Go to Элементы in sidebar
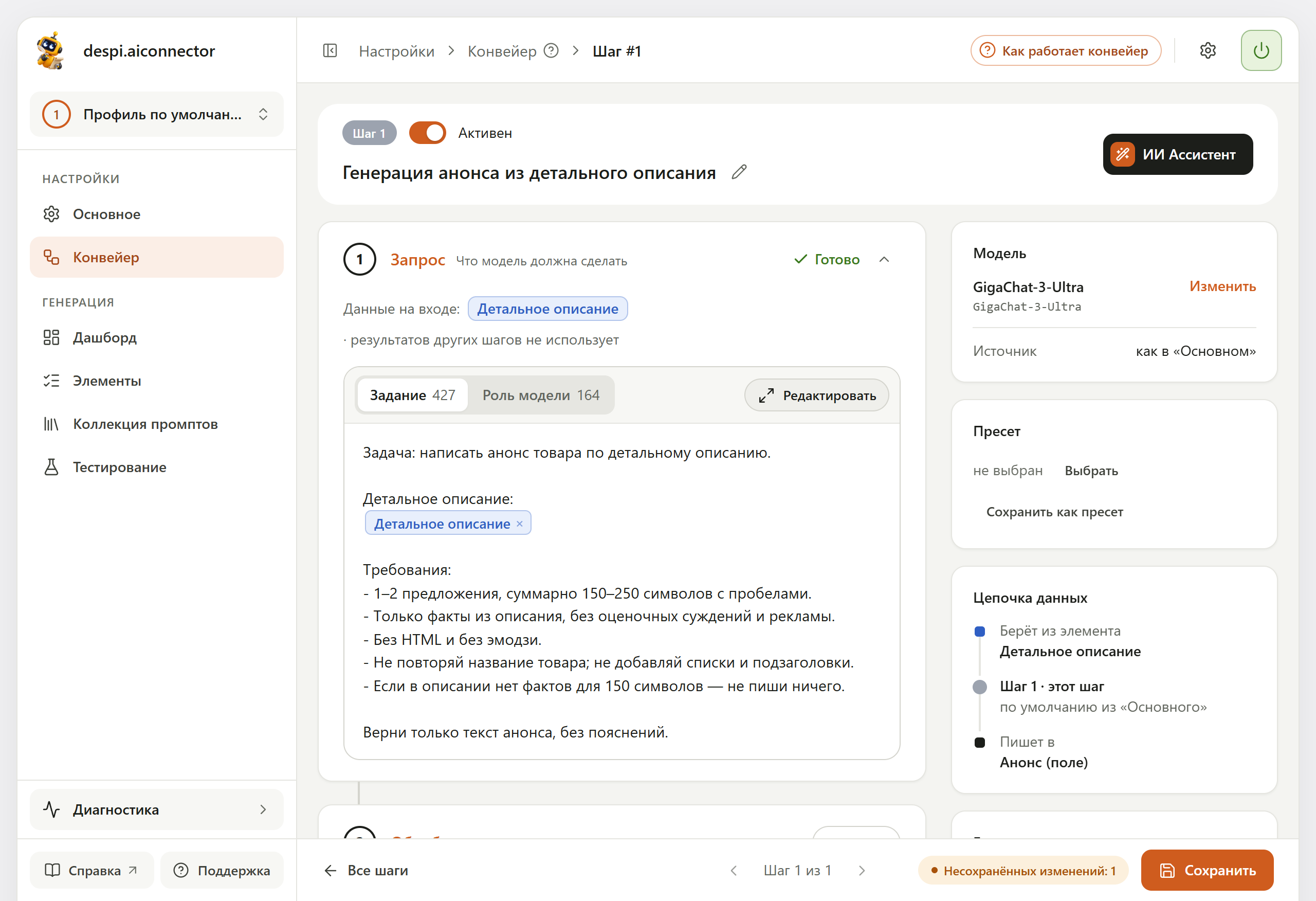Screen dimensions: 1316x901 [157, 381]
